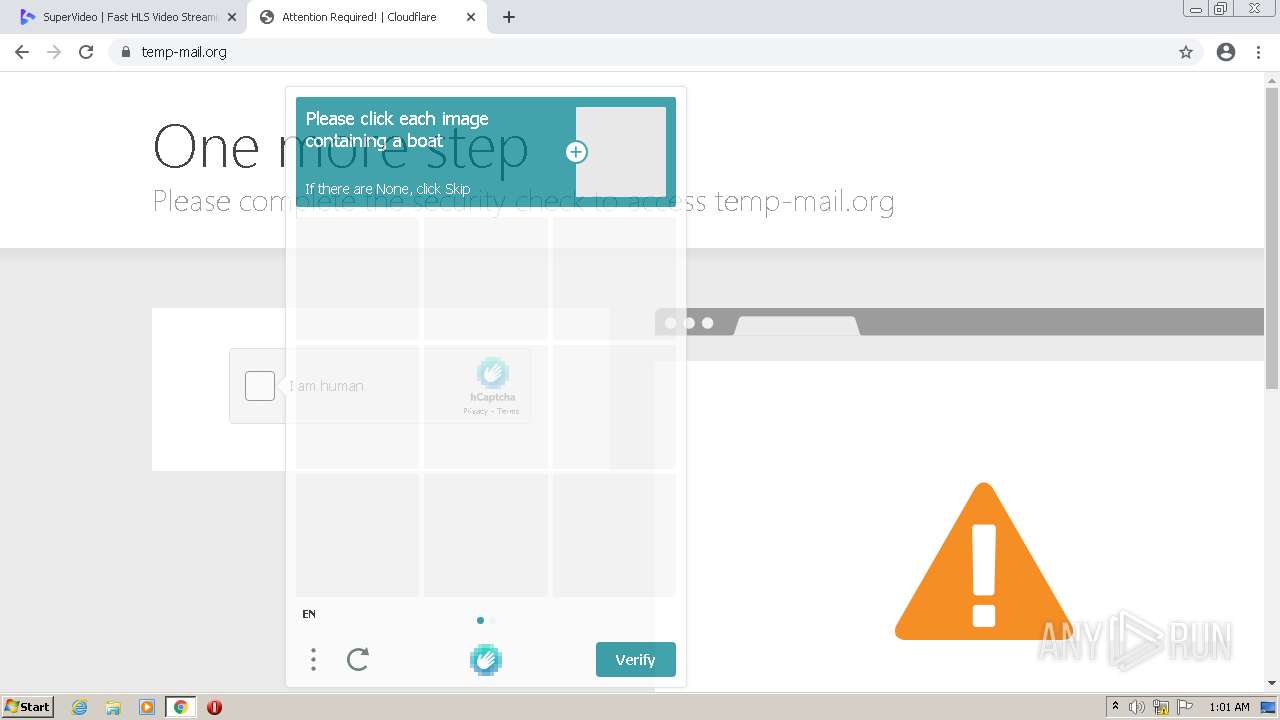This screenshot has height=720, width=1280.
Task: Bookmark this page with star icon
Action: [1186, 52]
